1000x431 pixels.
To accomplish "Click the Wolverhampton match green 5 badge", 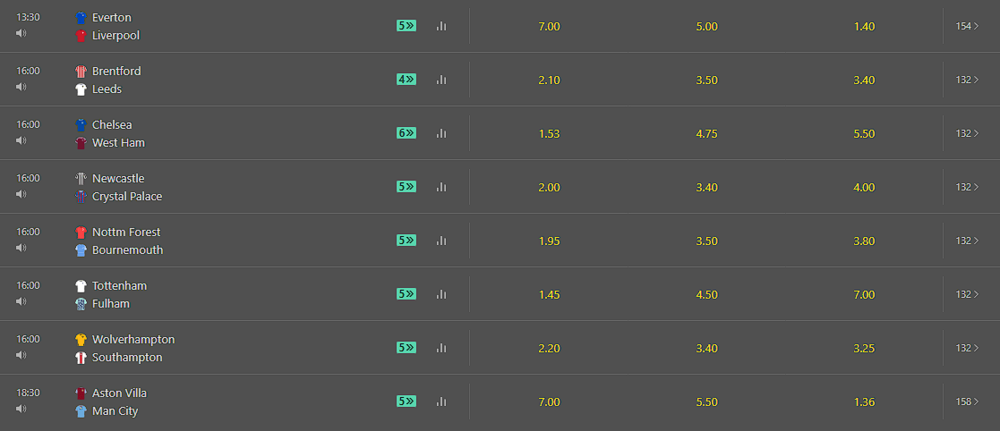I will point(406,347).
